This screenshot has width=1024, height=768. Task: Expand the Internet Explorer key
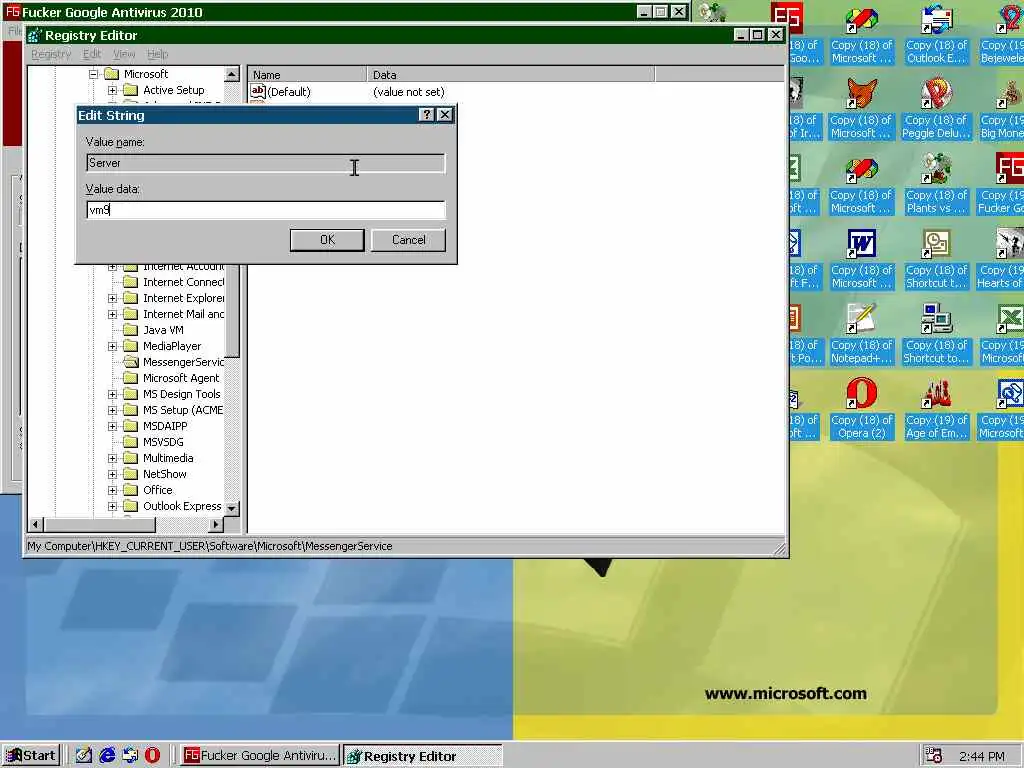click(112, 298)
